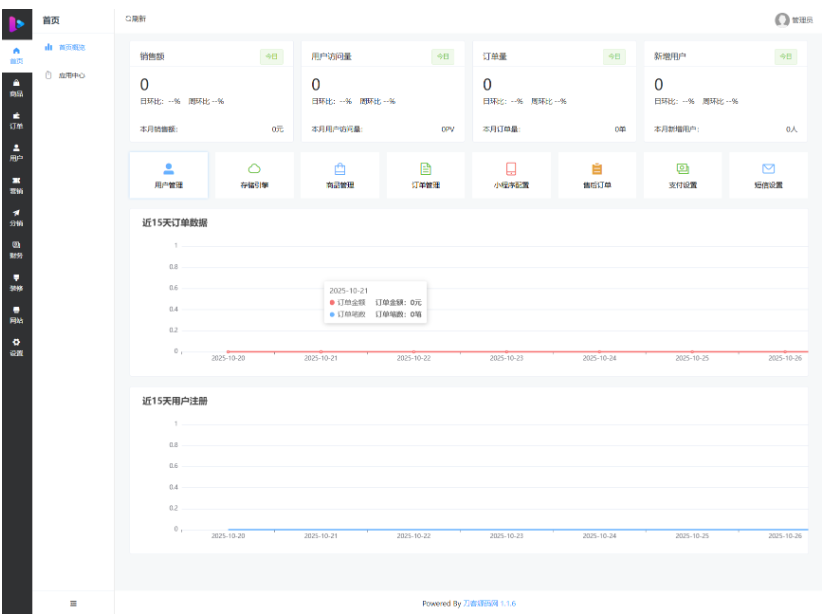The image size is (822, 614).
Task: Open the 财务 finance section in sidebar
Action: pyautogui.click(x=16, y=250)
